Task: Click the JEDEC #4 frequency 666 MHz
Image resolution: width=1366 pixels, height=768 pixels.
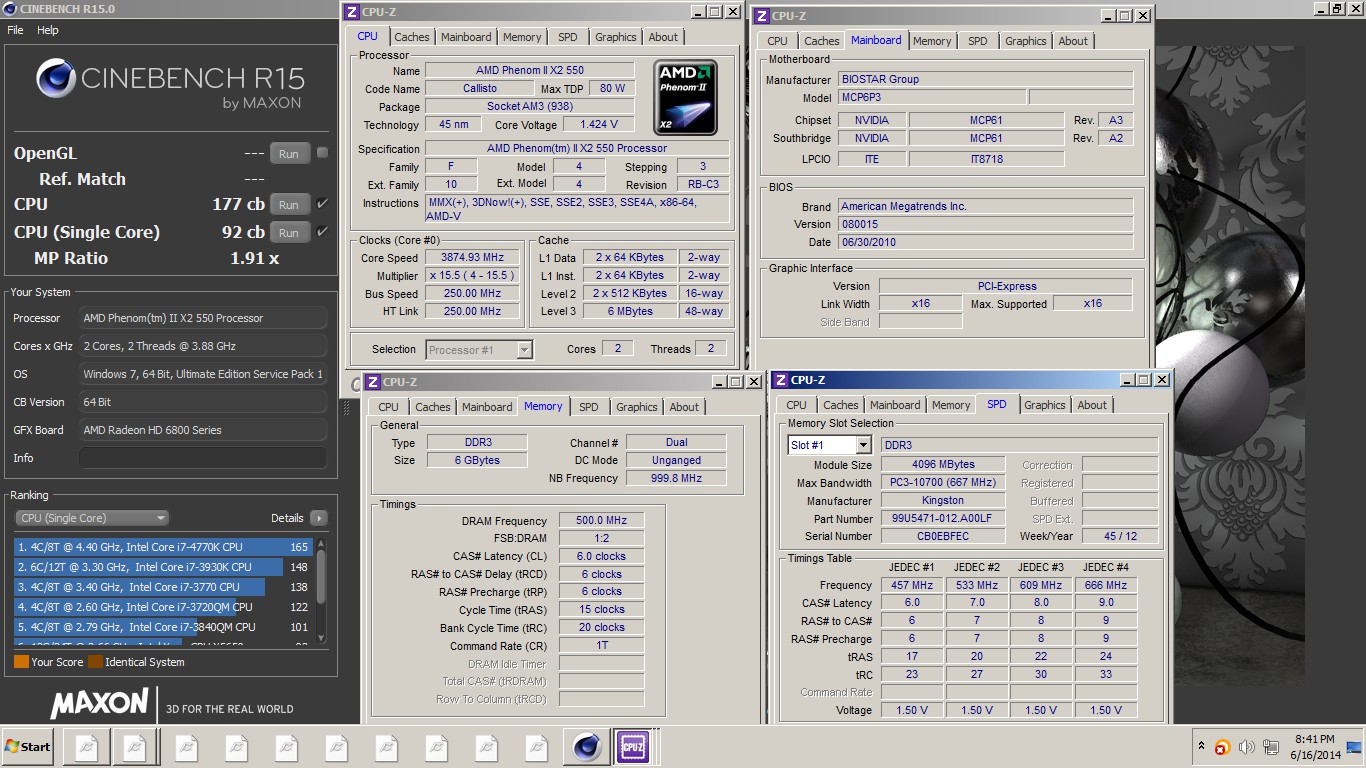Action: click(1105, 585)
